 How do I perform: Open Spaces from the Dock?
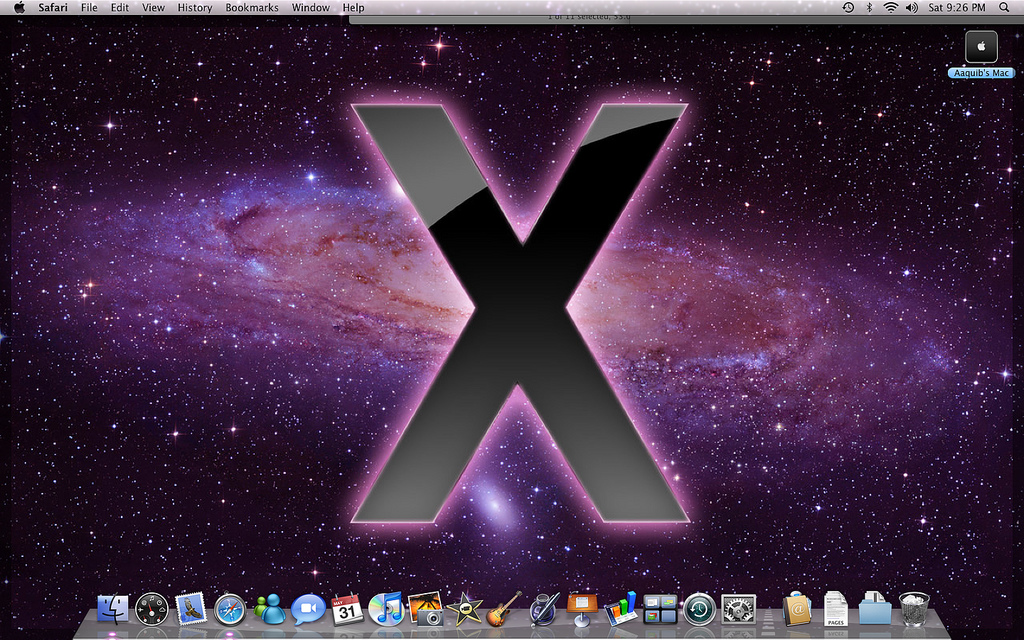(660, 609)
